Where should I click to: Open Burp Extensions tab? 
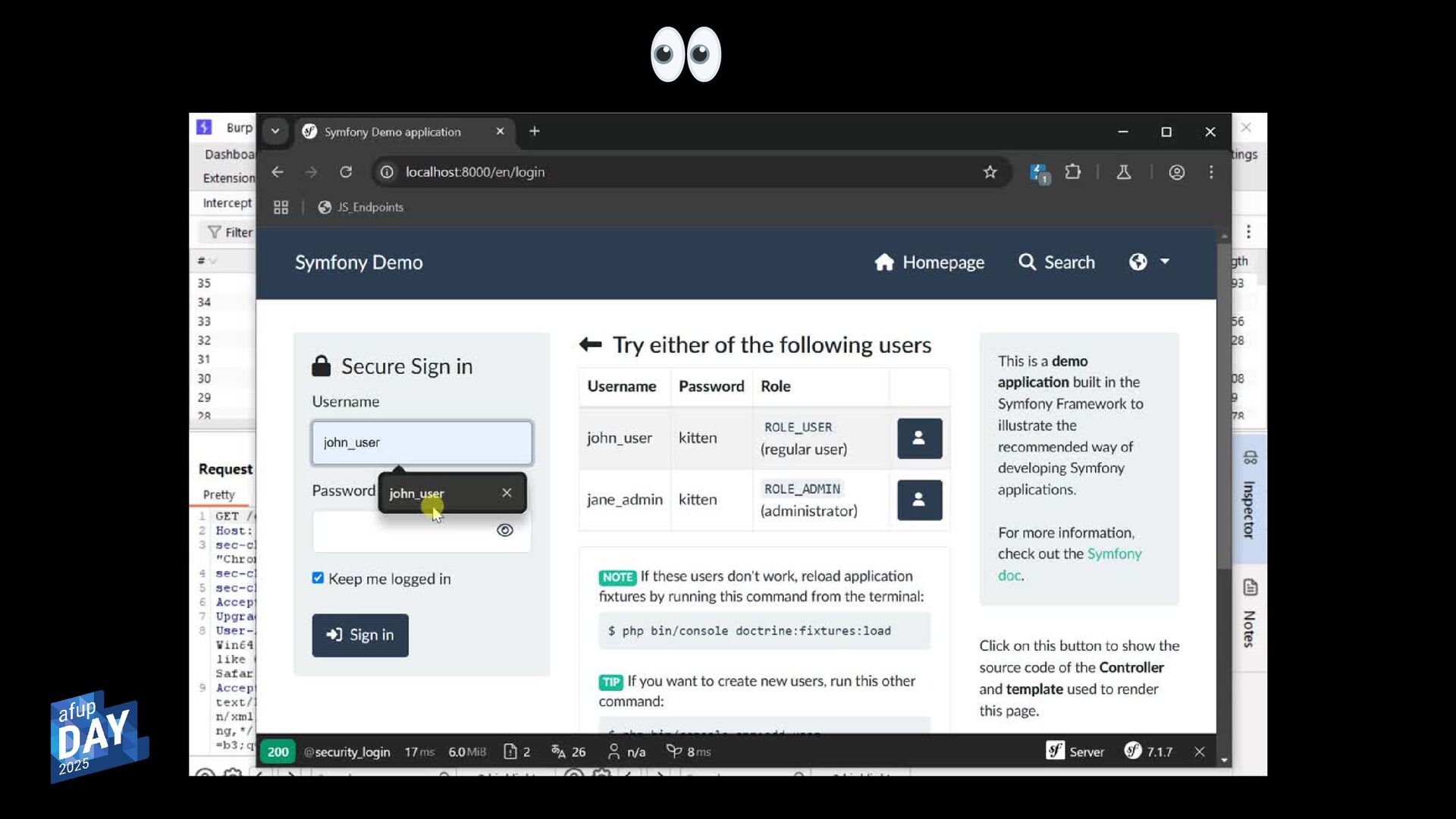point(229,177)
